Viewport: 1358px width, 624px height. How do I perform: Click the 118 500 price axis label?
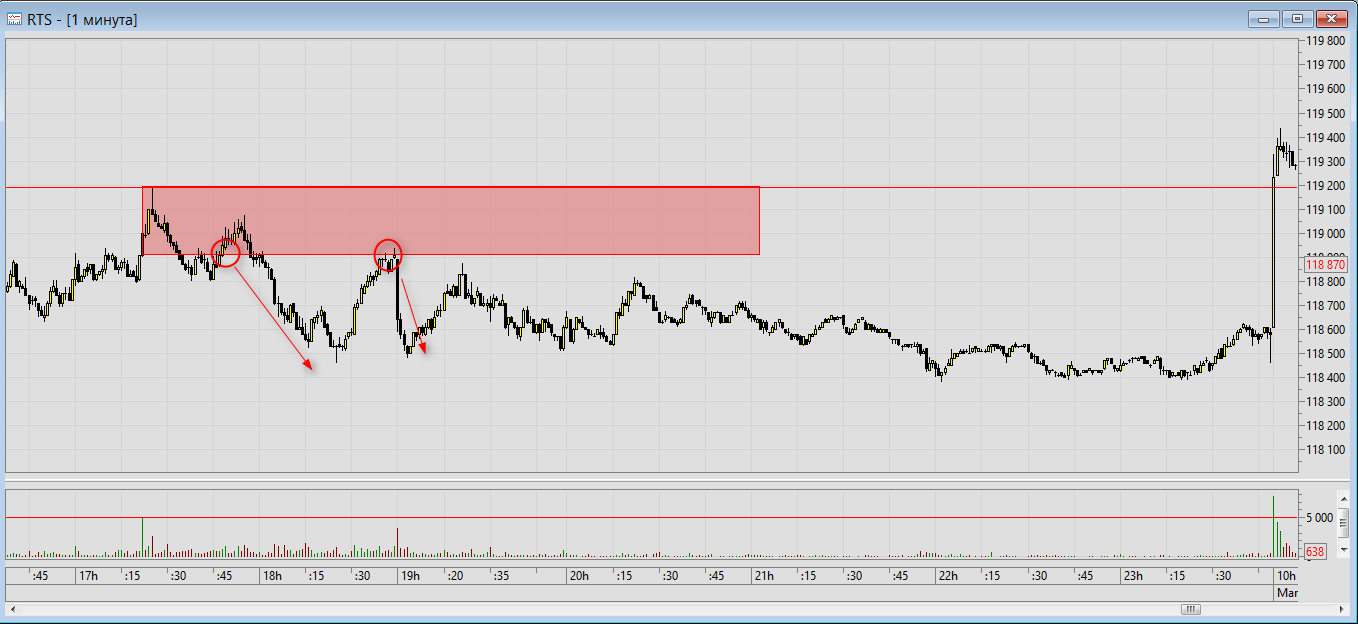click(x=1328, y=353)
